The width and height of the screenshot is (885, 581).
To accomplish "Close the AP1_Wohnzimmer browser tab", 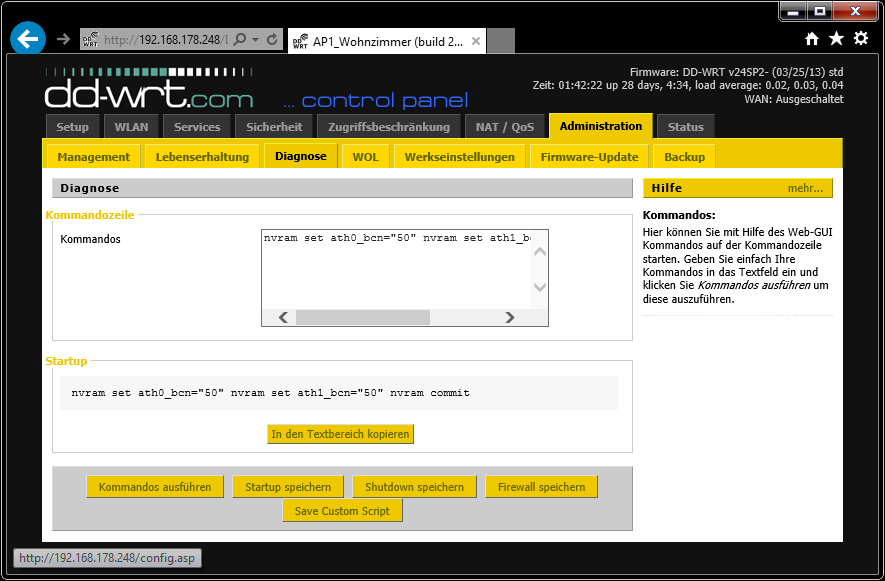I will [476, 41].
